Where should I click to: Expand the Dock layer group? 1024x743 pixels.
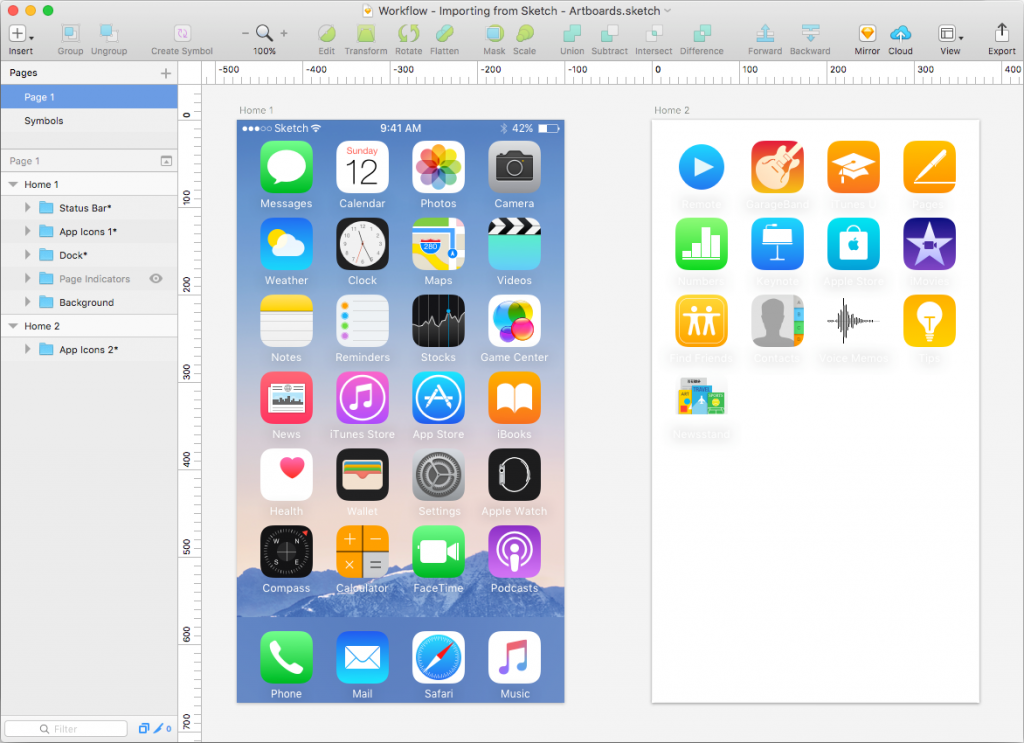point(27,255)
